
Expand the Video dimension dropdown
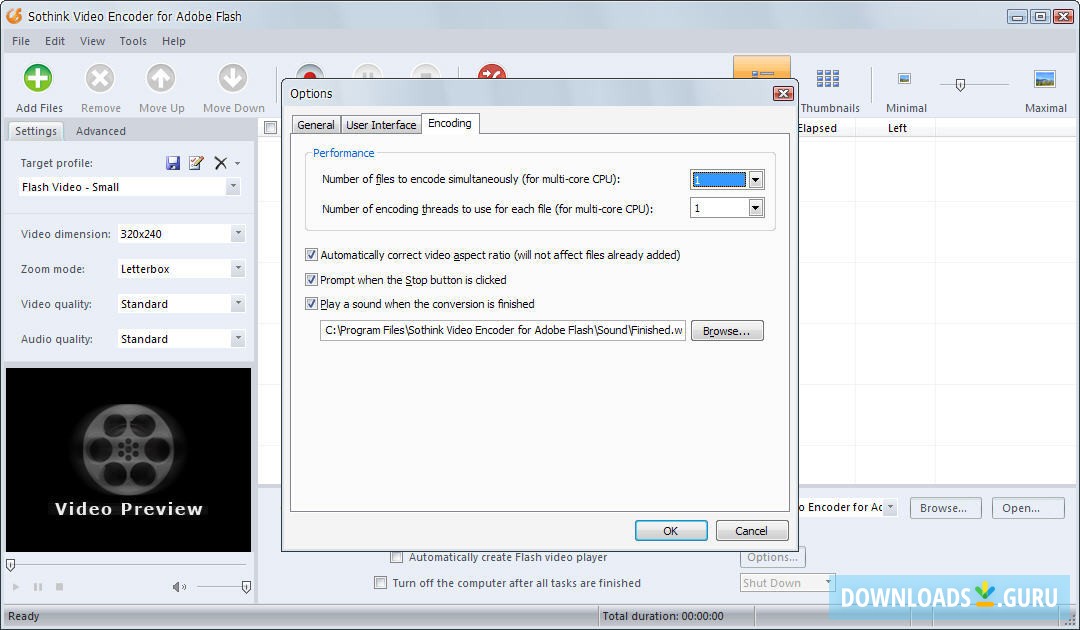click(238, 233)
